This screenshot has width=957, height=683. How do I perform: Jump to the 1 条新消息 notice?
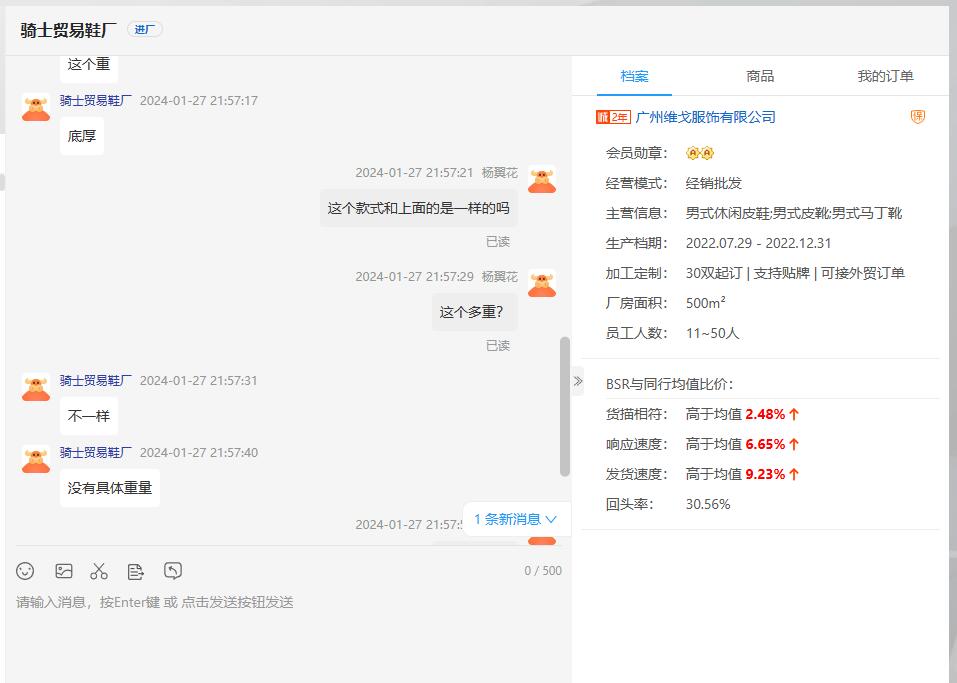(516, 519)
